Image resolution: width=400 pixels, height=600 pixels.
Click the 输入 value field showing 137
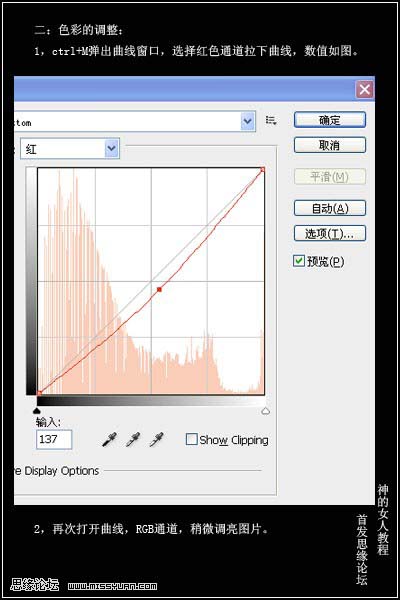(x=54, y=439)
